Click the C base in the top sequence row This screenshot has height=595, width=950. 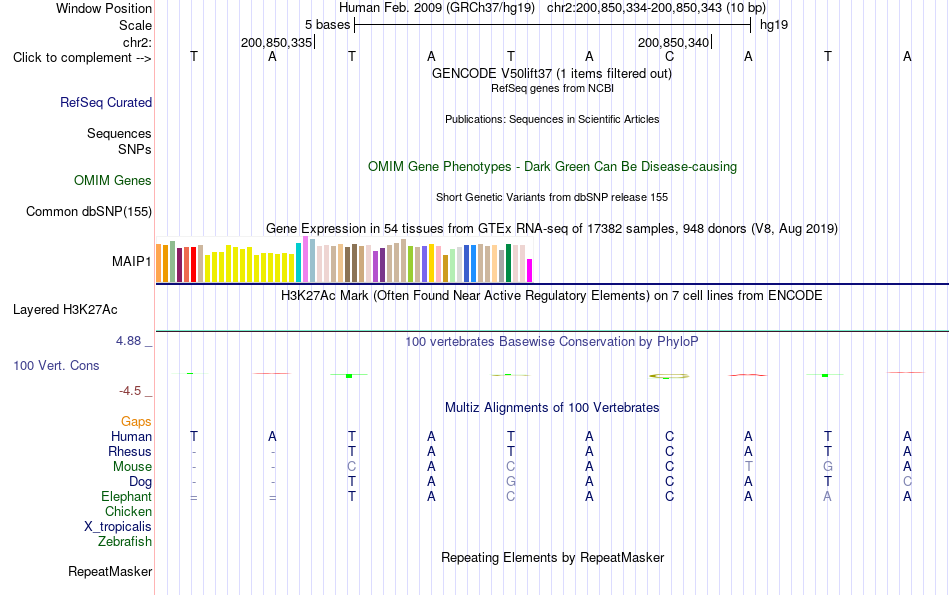(669, 56)
